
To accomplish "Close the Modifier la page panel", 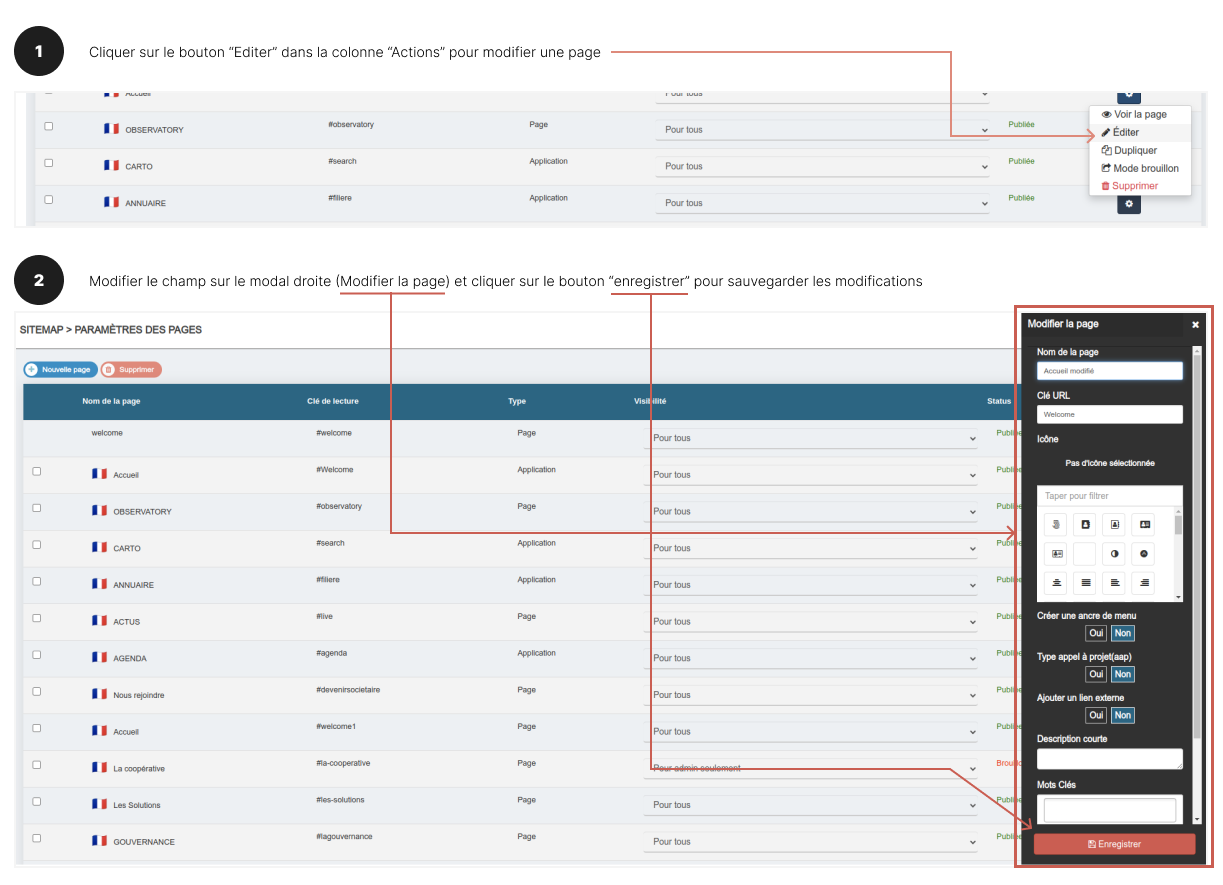I will click(1195, 325).
